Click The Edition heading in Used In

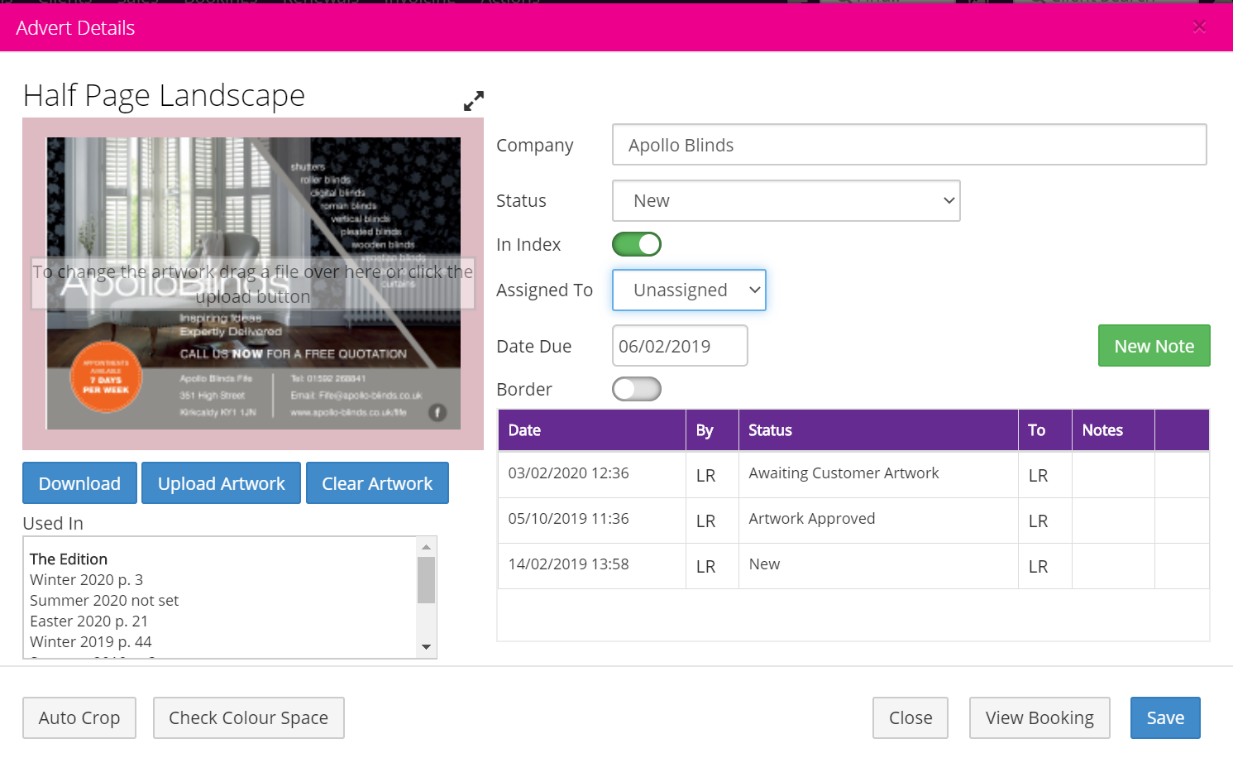69,559
